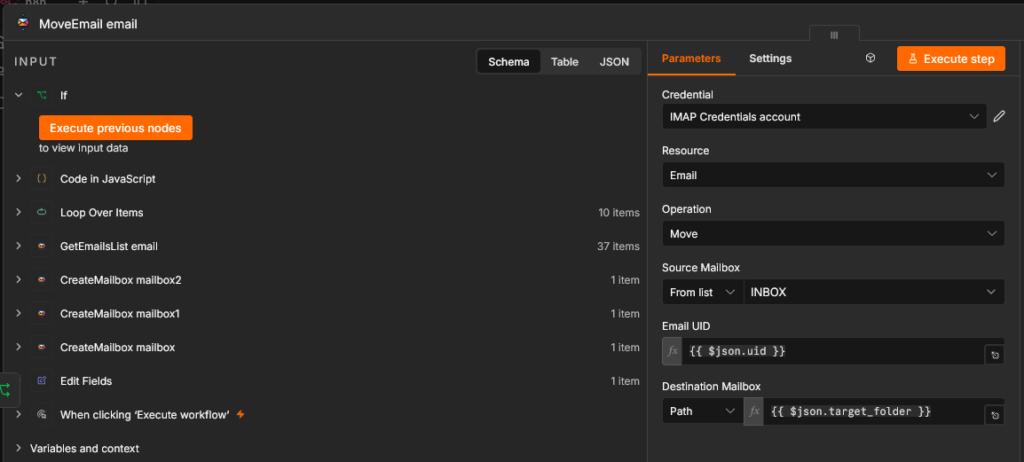Screen dimensions: 1024x462
Task: Click the MoveEmail node icon in title
Action: pos(24,24)
